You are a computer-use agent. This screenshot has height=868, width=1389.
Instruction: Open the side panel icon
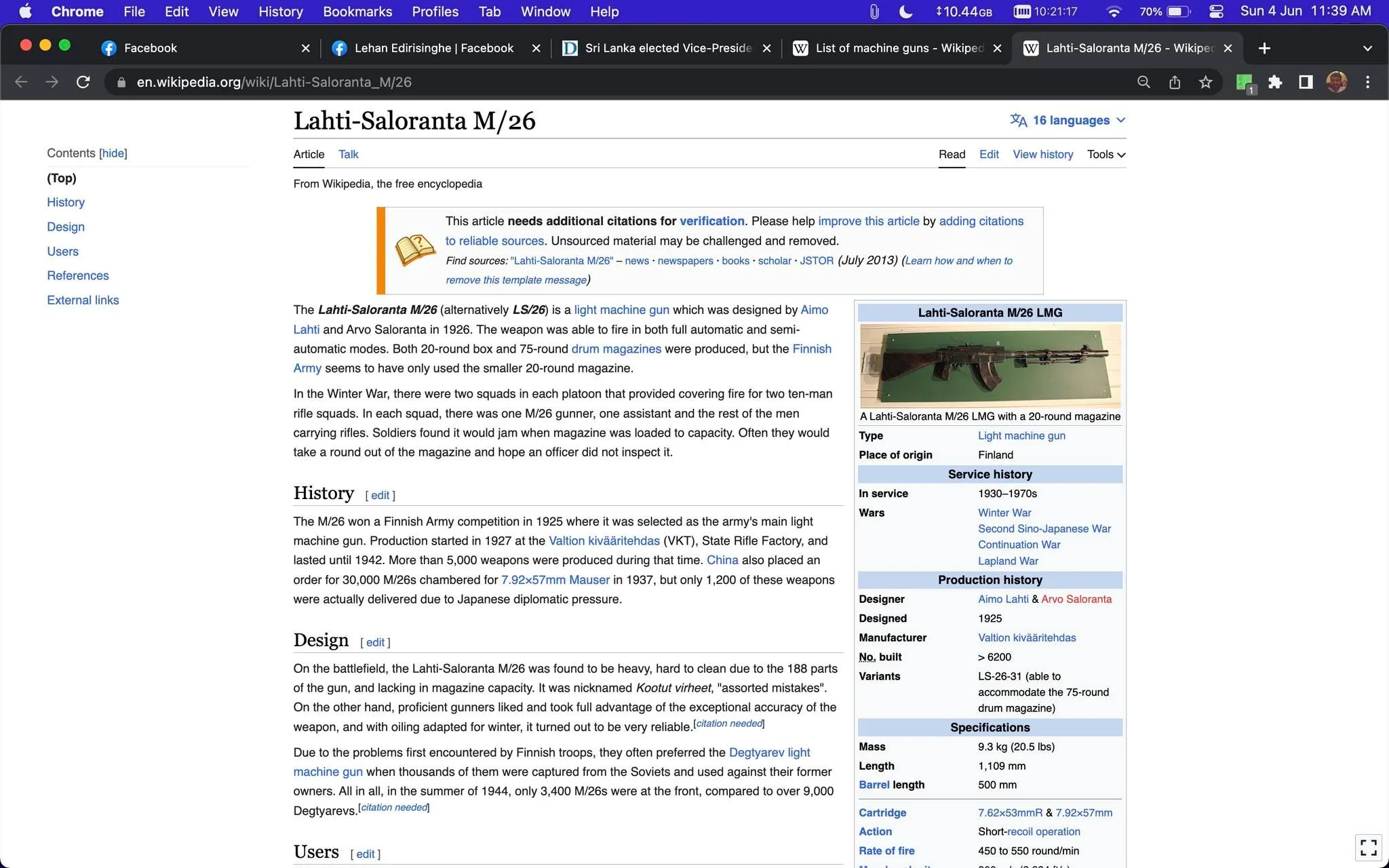[1306, 82]
